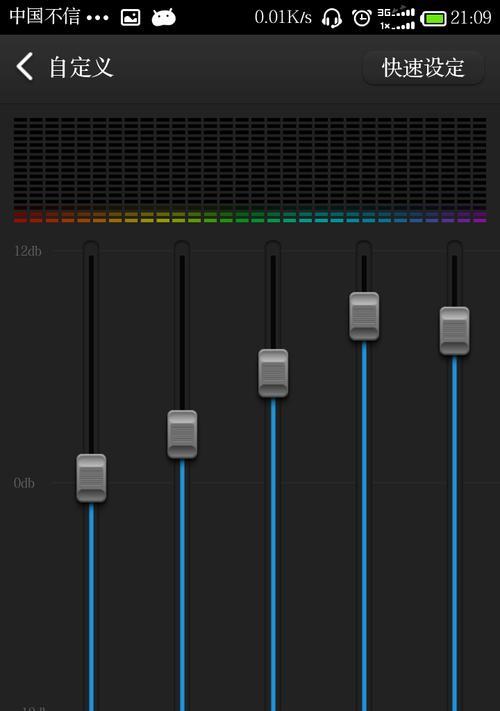Tap the three-dots notification overflow icon
The height and width of the screenshot is (711, 500).
coord(97,18)
